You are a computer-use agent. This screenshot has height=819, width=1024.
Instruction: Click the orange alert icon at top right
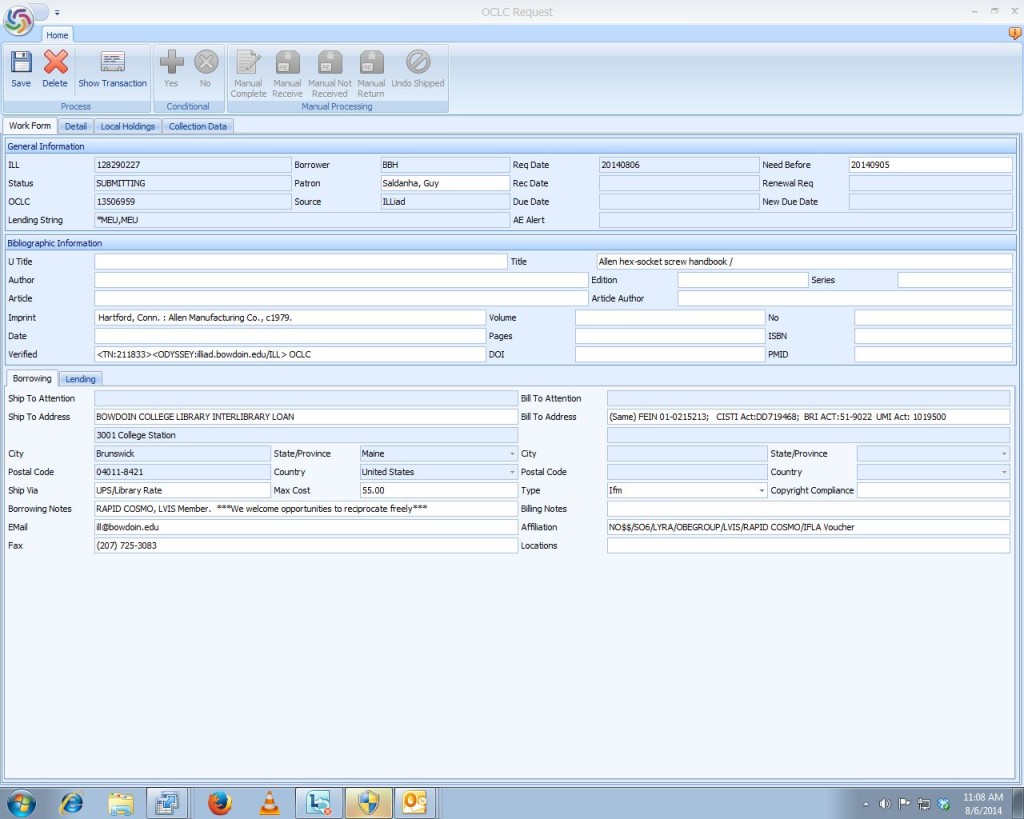1014,33
